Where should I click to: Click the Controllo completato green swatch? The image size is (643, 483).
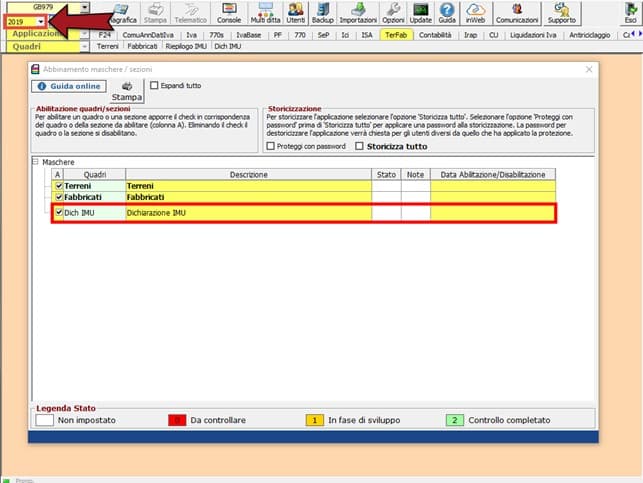(454, 420)
